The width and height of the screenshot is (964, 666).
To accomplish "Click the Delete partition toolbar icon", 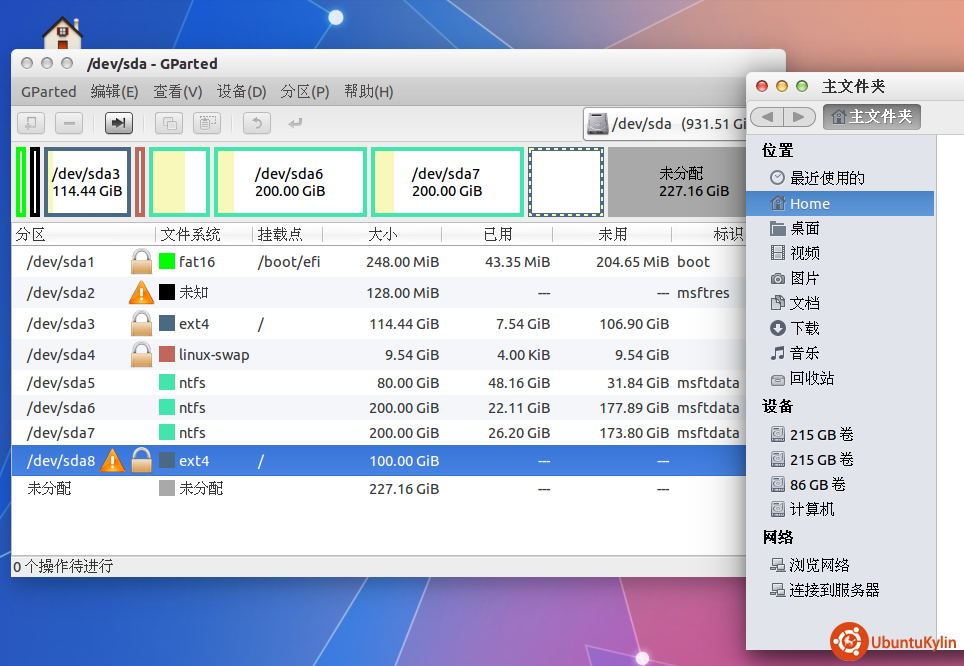I will point(68,123).
